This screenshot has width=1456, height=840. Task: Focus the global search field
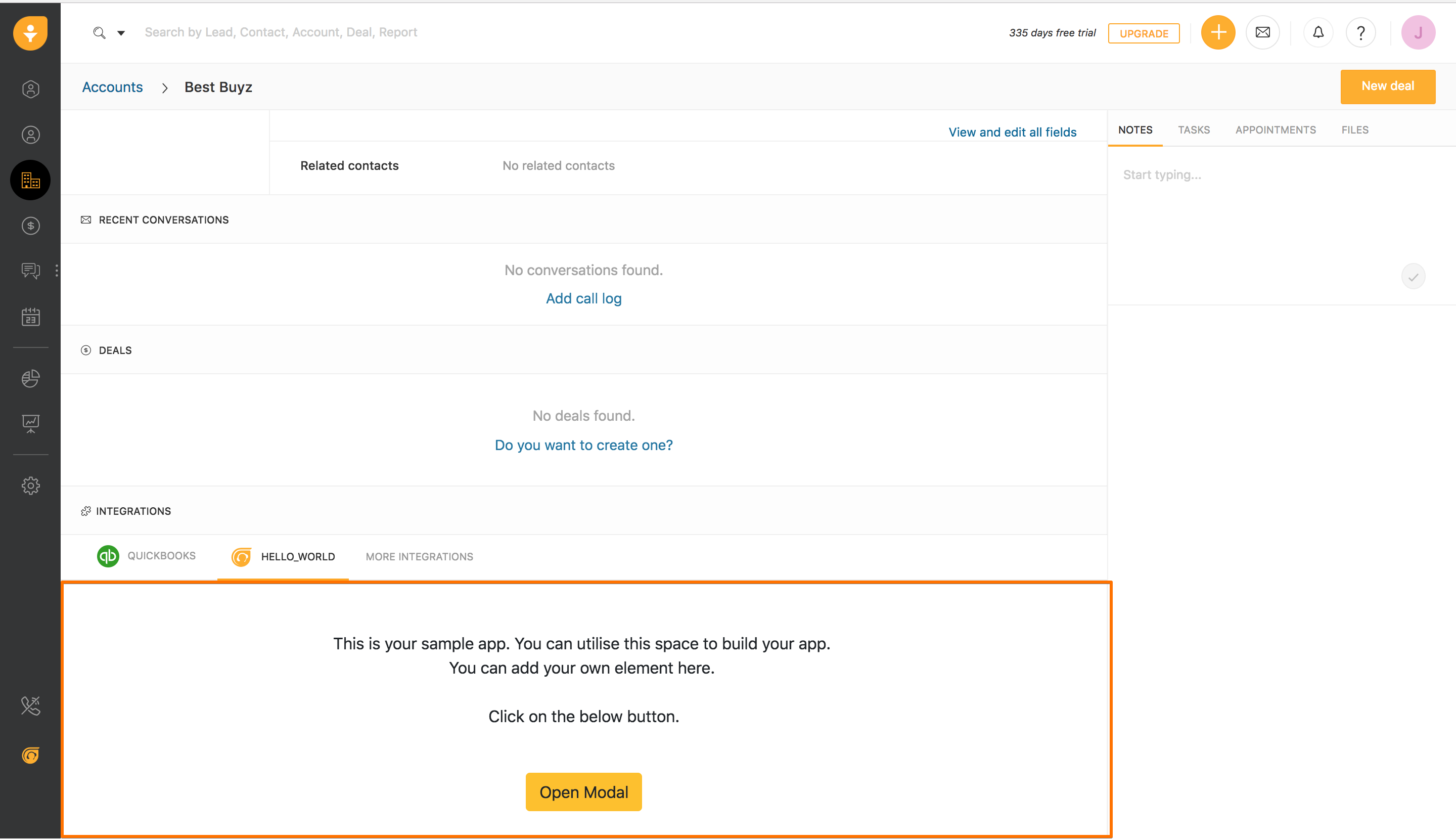281,32
